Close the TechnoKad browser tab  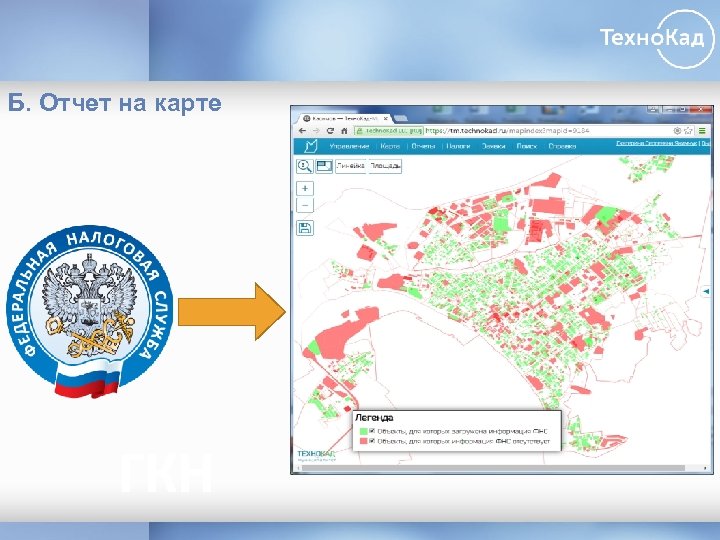click(386, 118)
